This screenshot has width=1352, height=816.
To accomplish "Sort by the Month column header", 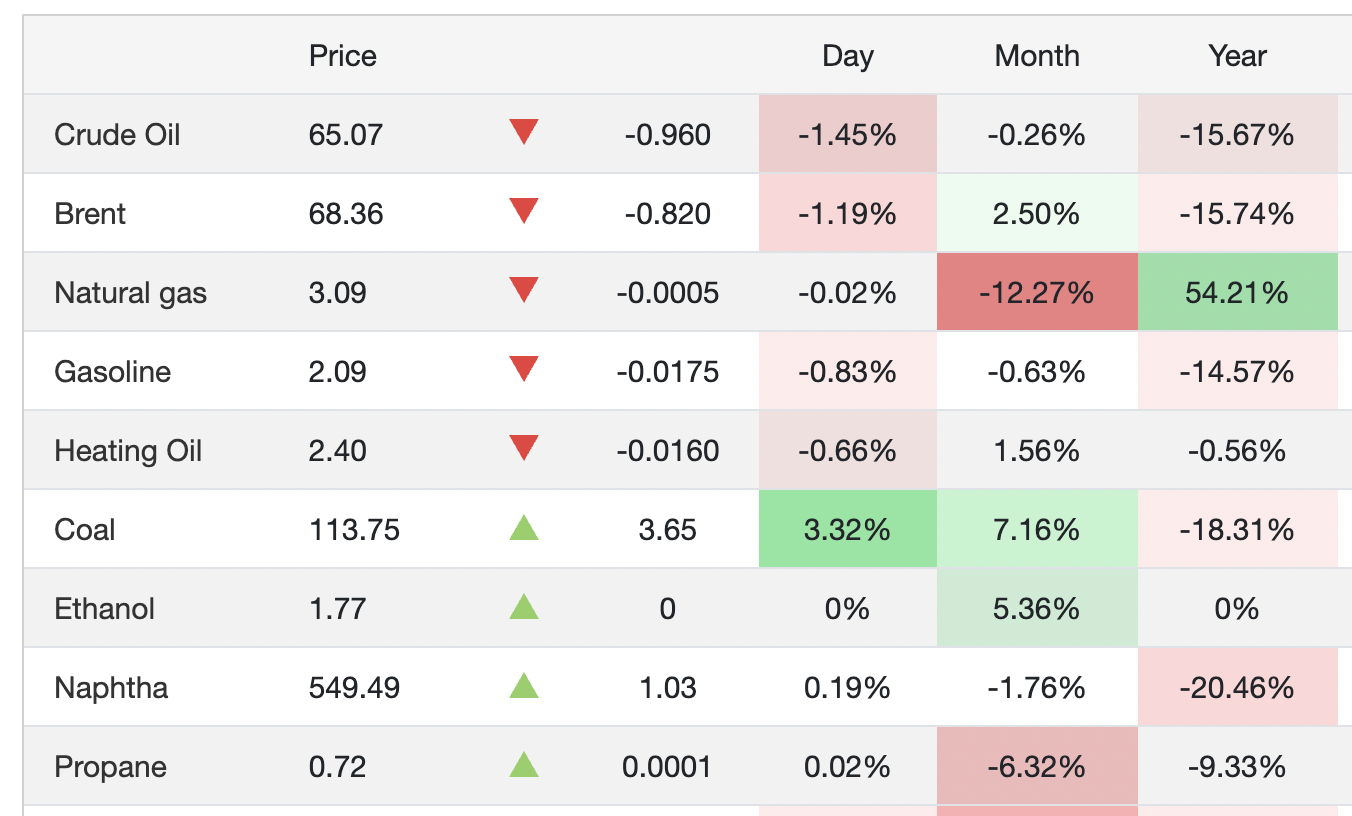I will coord(1037,56).
